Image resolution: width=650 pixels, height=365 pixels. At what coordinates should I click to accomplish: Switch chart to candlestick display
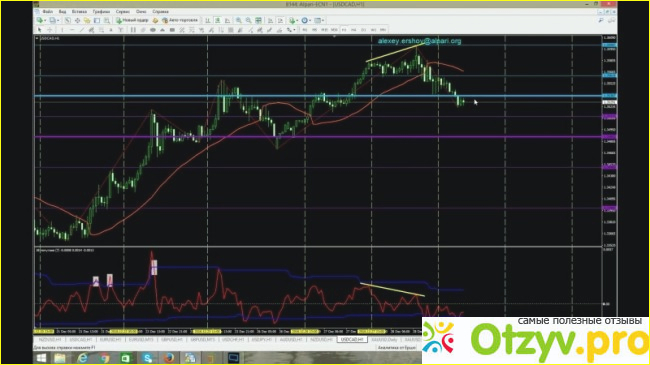tap(217, 20)
